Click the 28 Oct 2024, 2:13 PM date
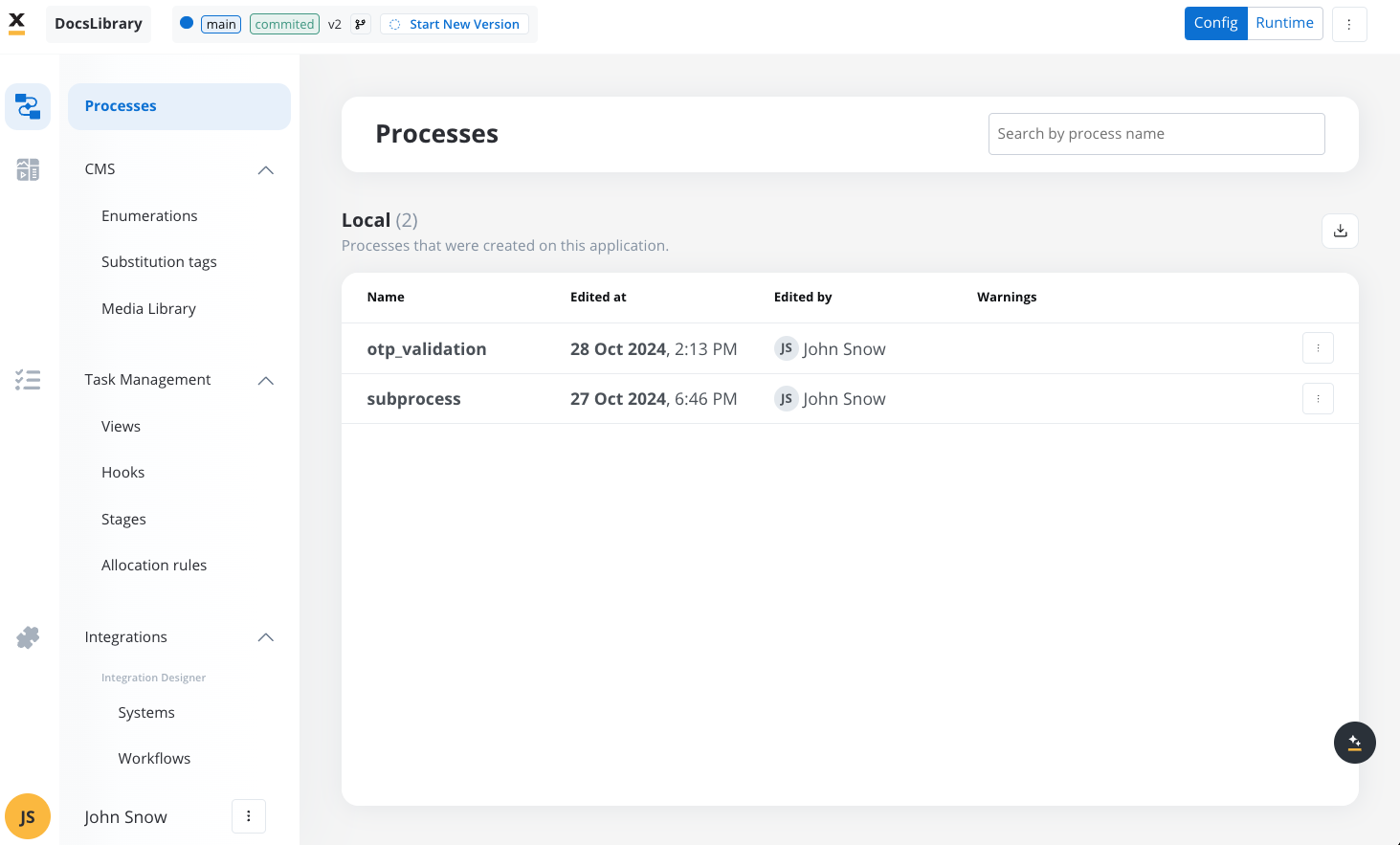The width and height of the screenshot is (1400, 845). click(x=654, y=349)
